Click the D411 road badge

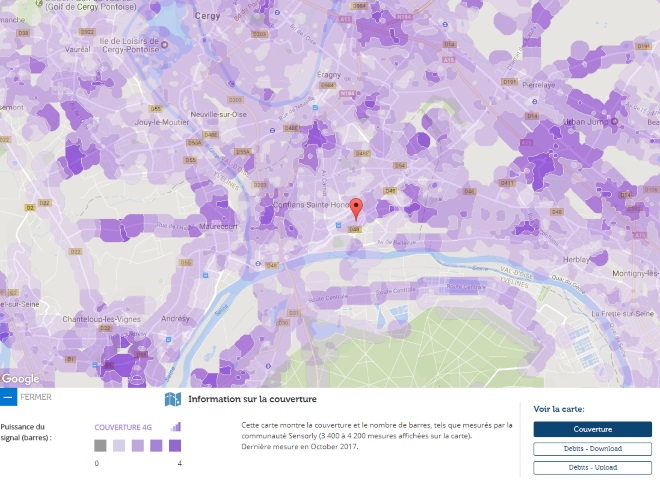pos(507,183)
